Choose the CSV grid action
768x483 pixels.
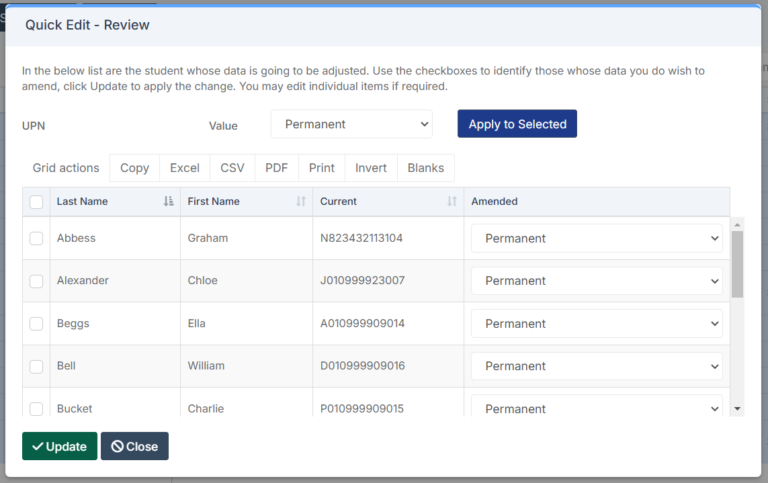pos(232,168)
